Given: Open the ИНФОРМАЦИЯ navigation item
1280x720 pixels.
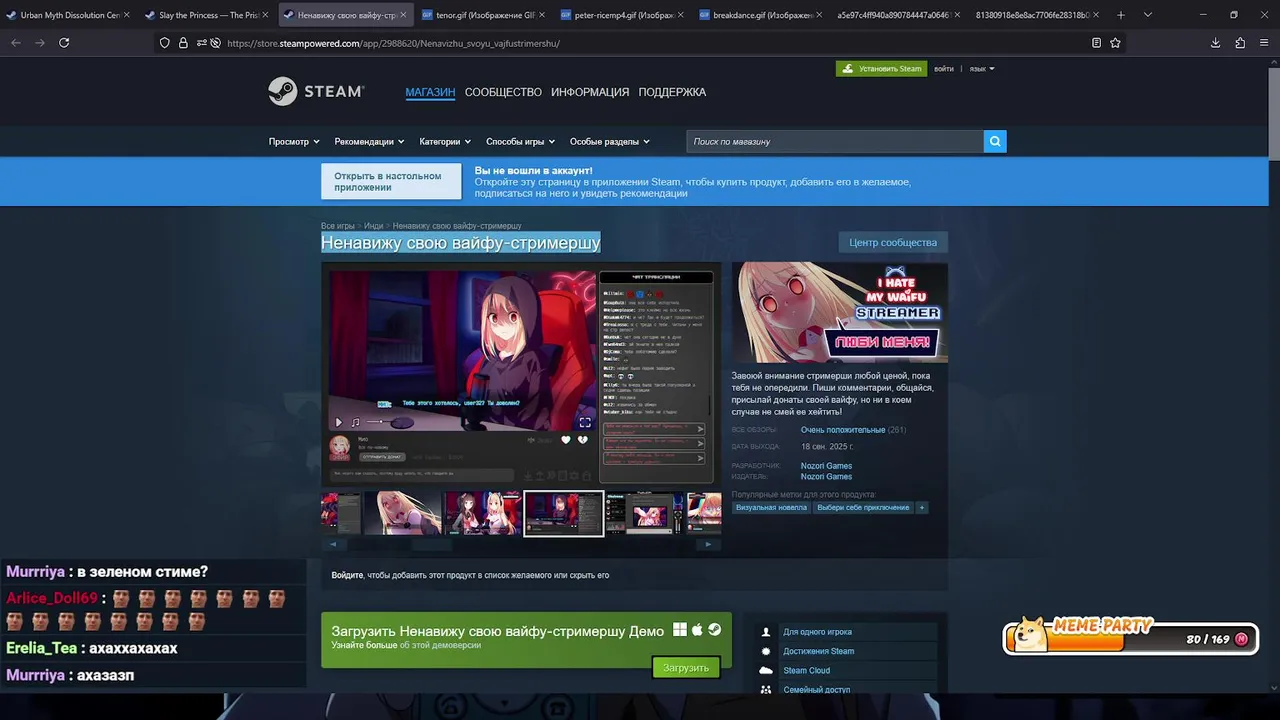Looking at the screenshot, I should pyautogui.click(x=590, y=92).
